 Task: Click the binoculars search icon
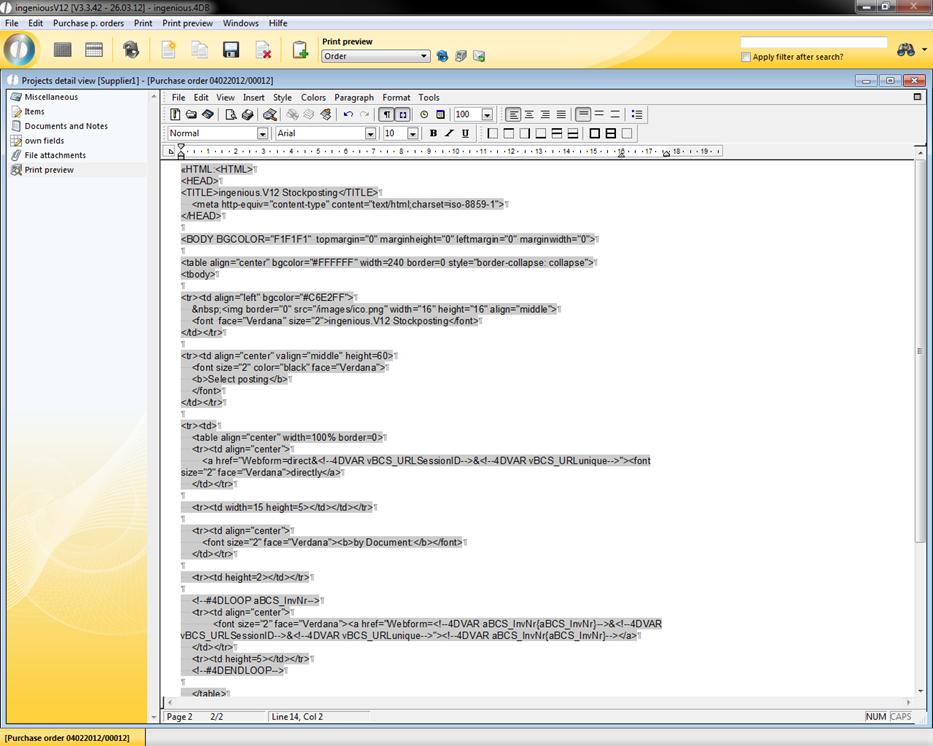pyautogui.click(x=906, y=50)
